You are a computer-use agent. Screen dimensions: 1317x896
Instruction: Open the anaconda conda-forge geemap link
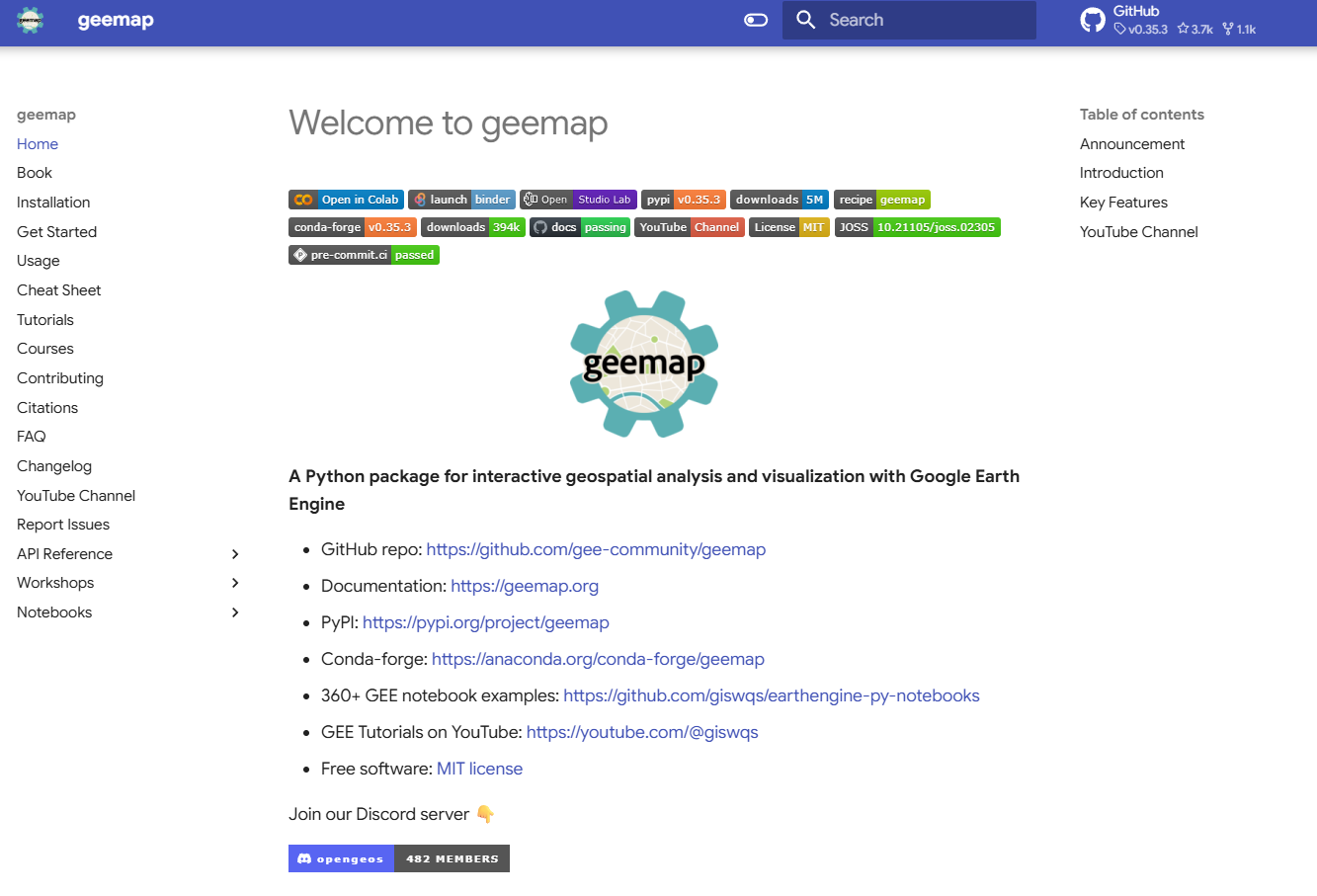pos(598,659)
